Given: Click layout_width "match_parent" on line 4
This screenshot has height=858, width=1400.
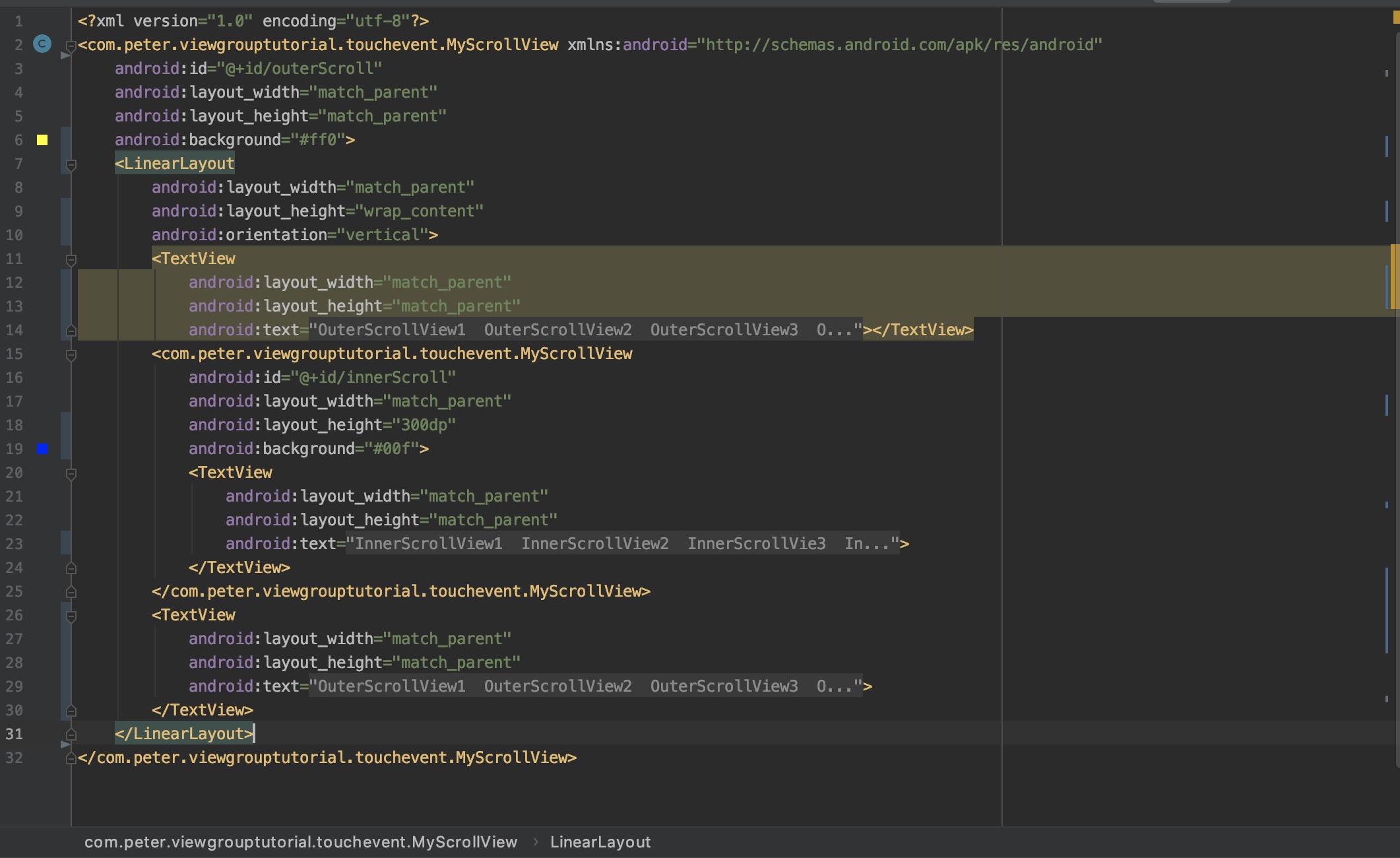Looking at the screenshot, I should point(373,92).
